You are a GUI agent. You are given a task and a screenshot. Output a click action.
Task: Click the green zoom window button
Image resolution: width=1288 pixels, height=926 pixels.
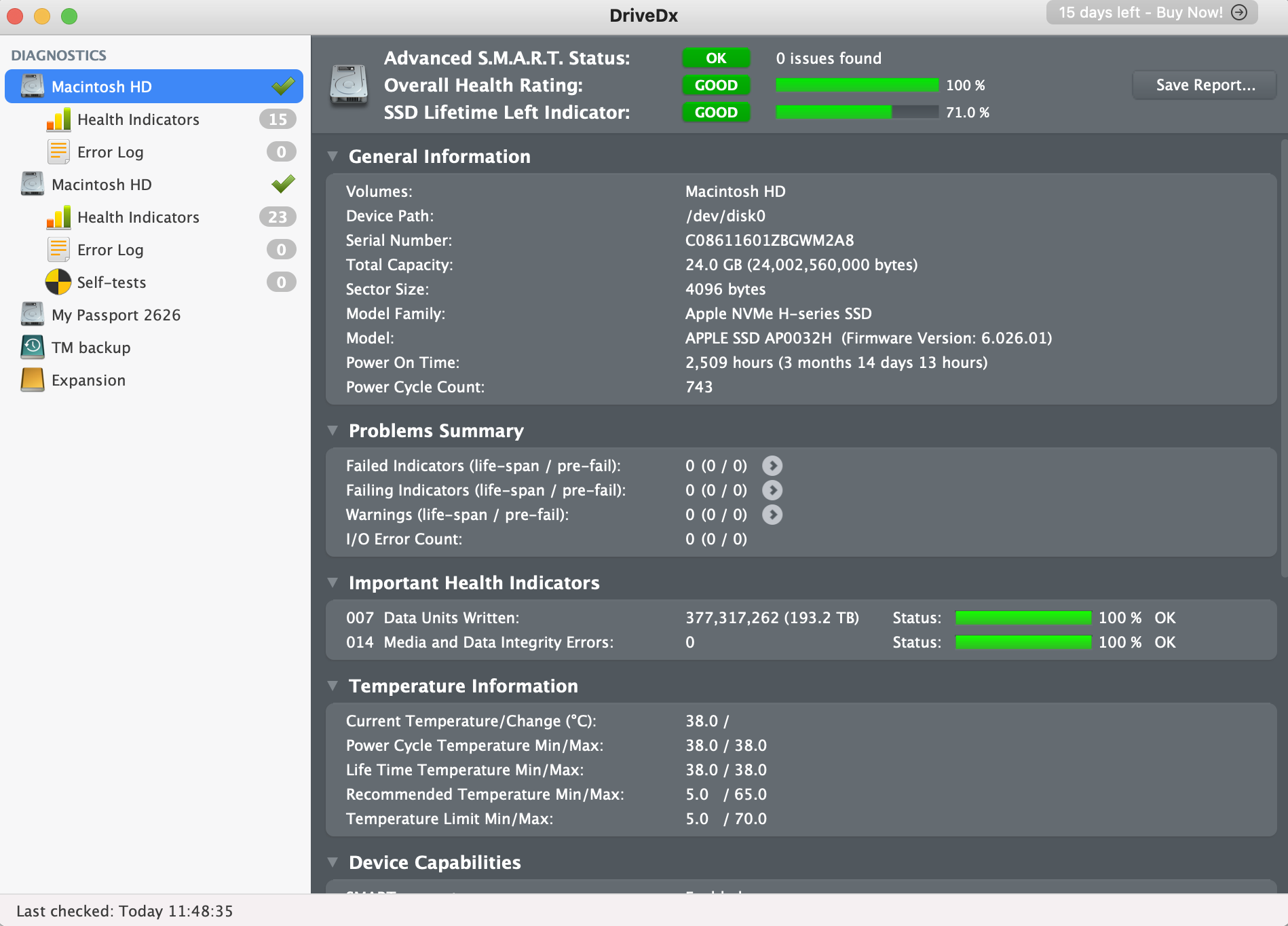coord(69,16)
